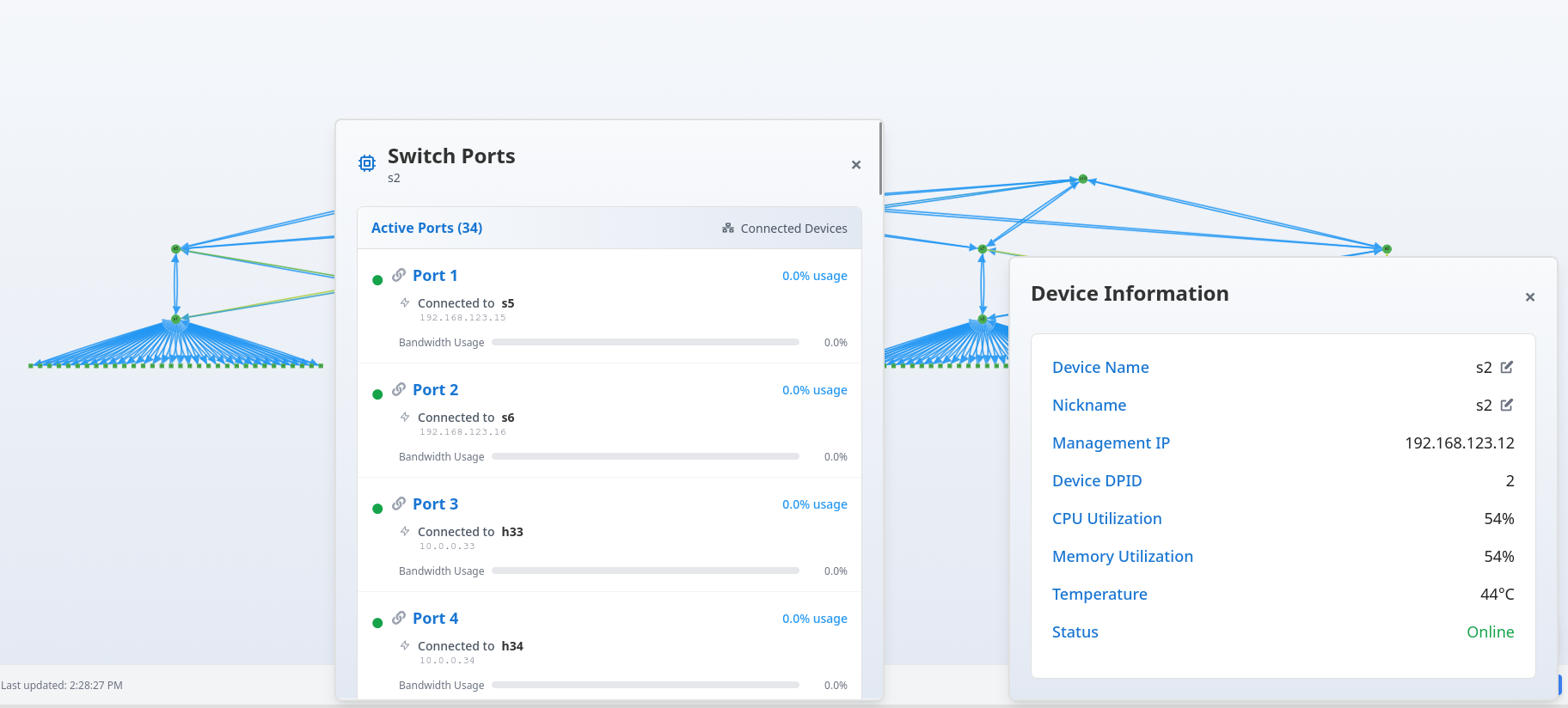The height and width of the screenshot is (708, 1568).
Task: Open the Port 3 title link
Action: (x=435, y=504)
